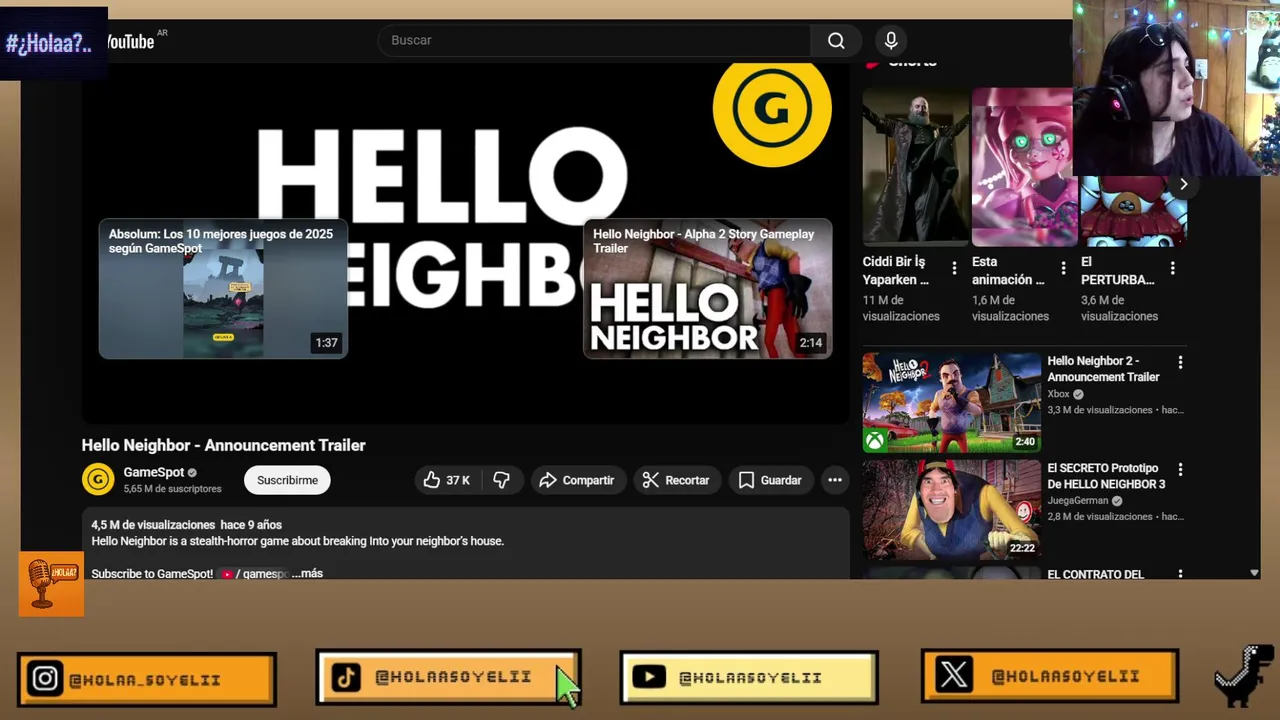Click the webcam overlay feed
The width and height of the screenshot is (1280, 720).
coord(1176,88)
